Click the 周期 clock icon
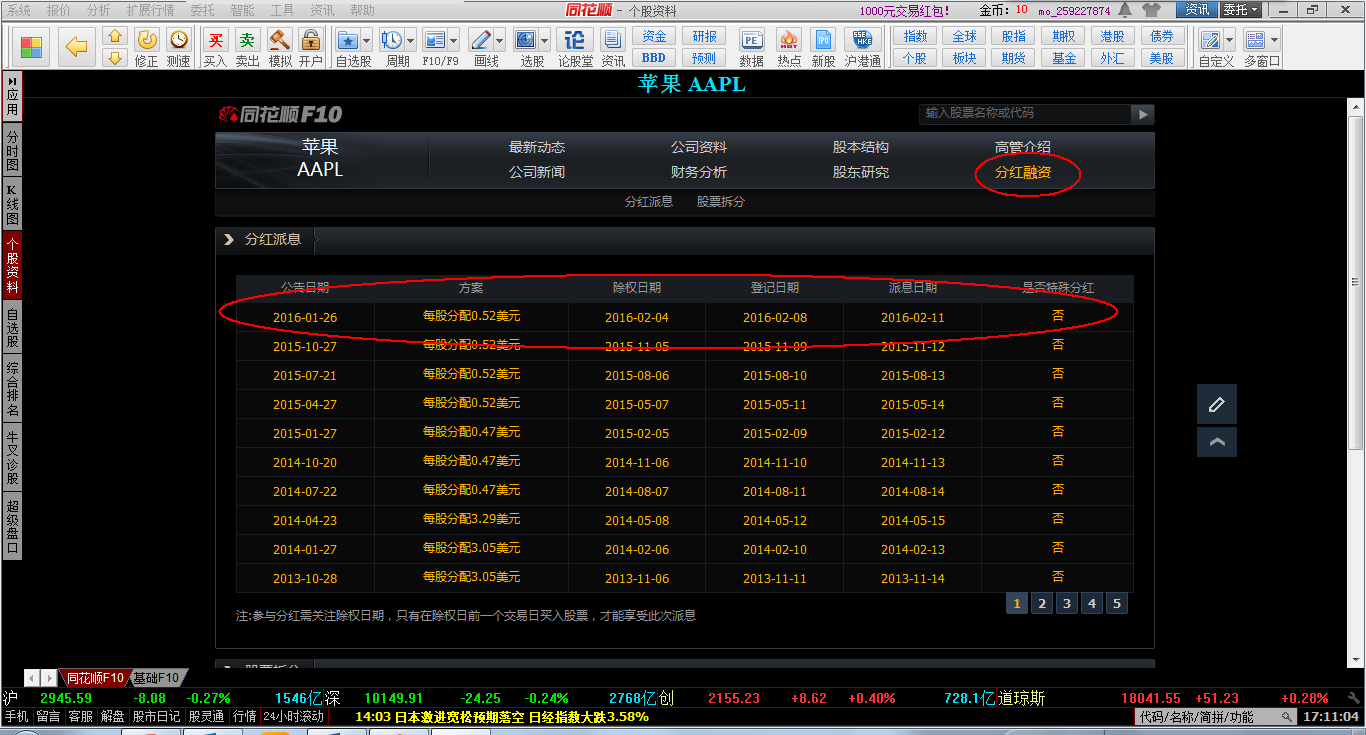 click(x=391, y=40)
